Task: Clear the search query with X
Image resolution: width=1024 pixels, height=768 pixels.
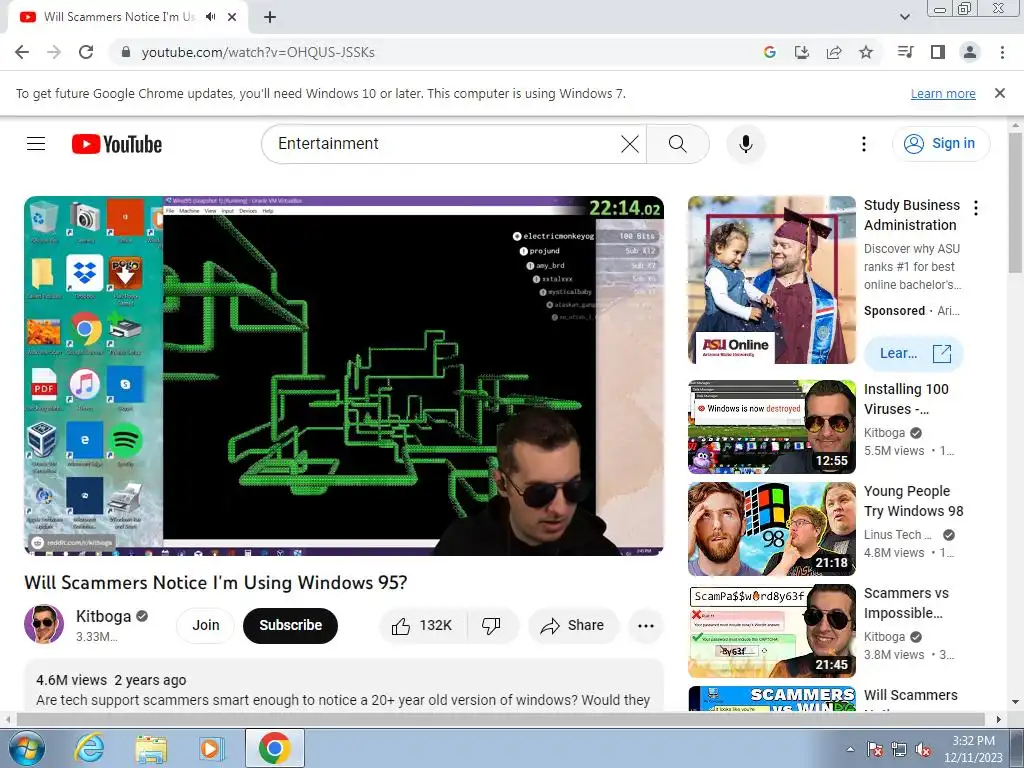Action: 630,144
